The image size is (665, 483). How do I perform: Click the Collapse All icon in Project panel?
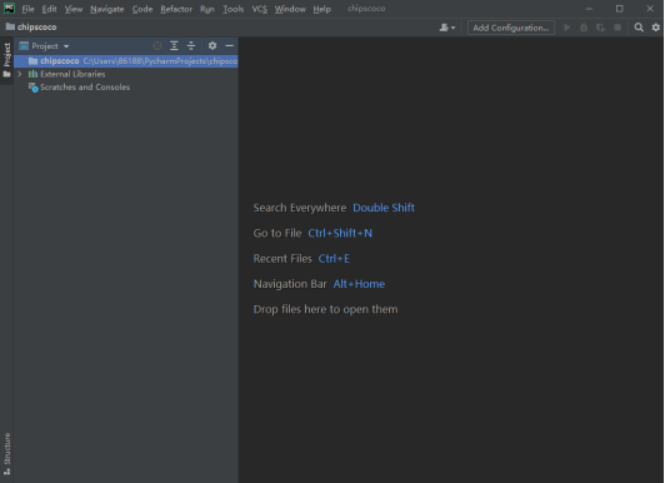[191, 46]
